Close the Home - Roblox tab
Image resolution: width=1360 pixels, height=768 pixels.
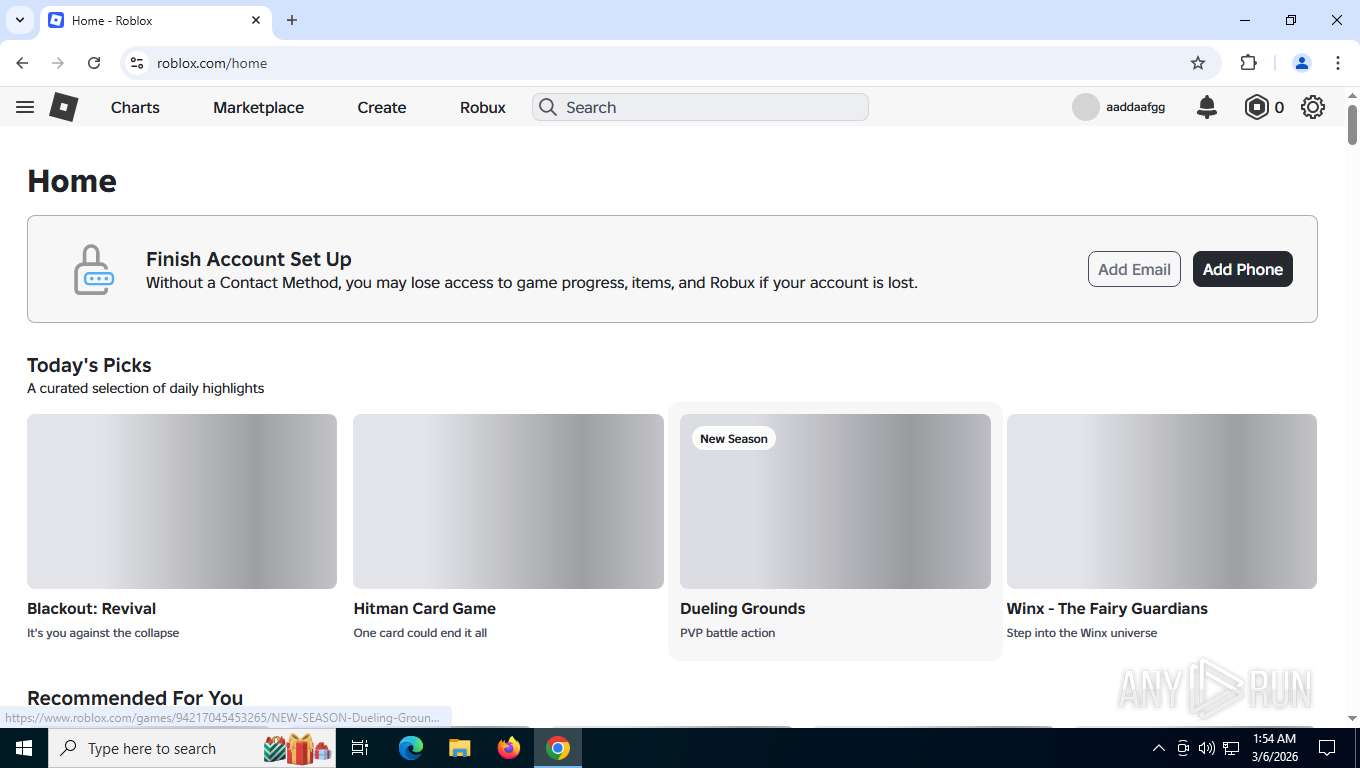(256, 20)
